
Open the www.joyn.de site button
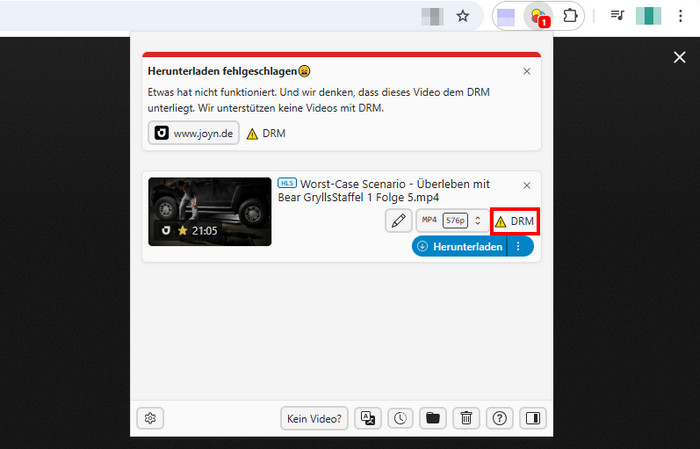(x=193, y=133)
